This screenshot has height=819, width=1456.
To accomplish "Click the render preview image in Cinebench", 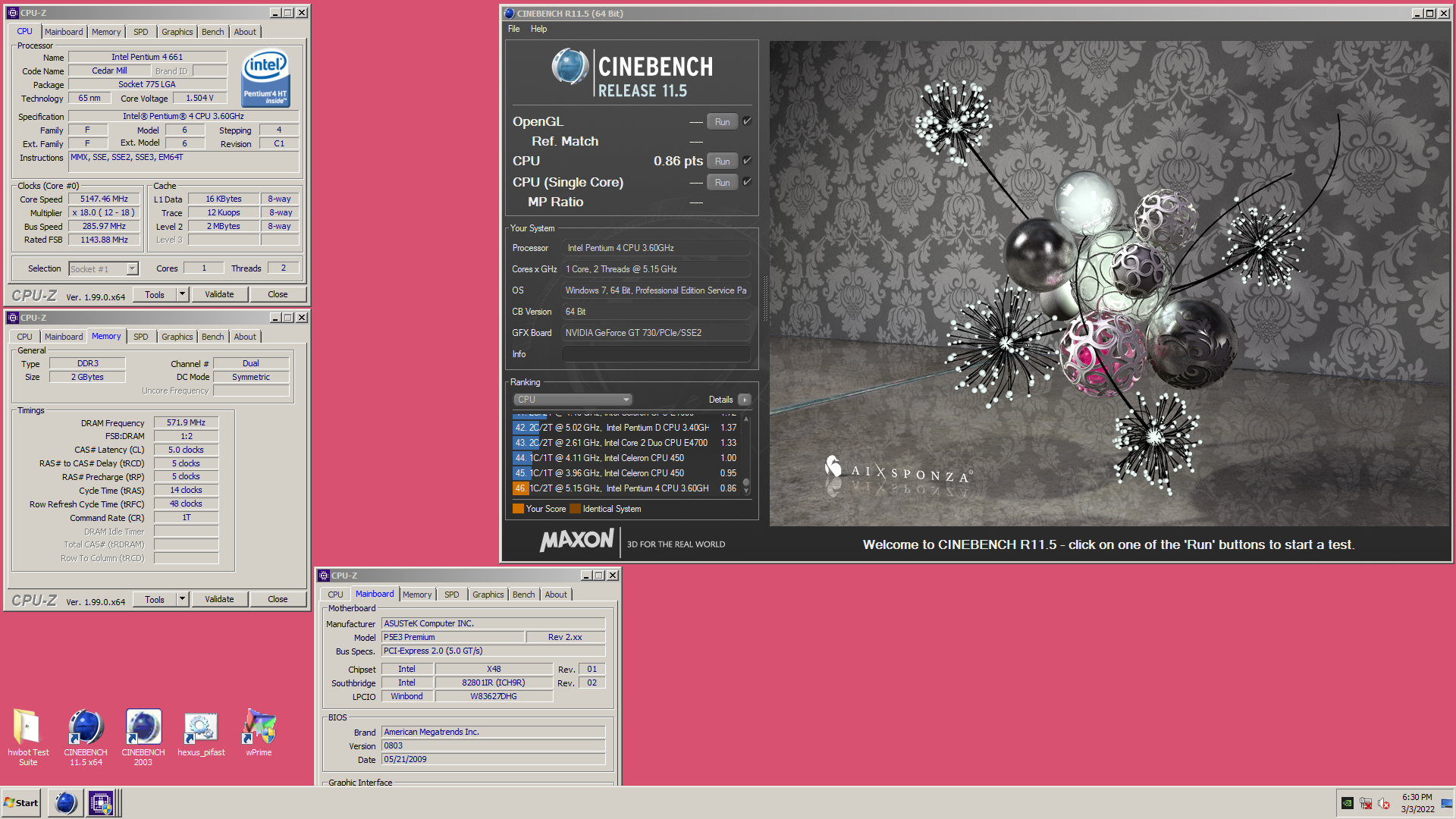I will (1109, 283).
